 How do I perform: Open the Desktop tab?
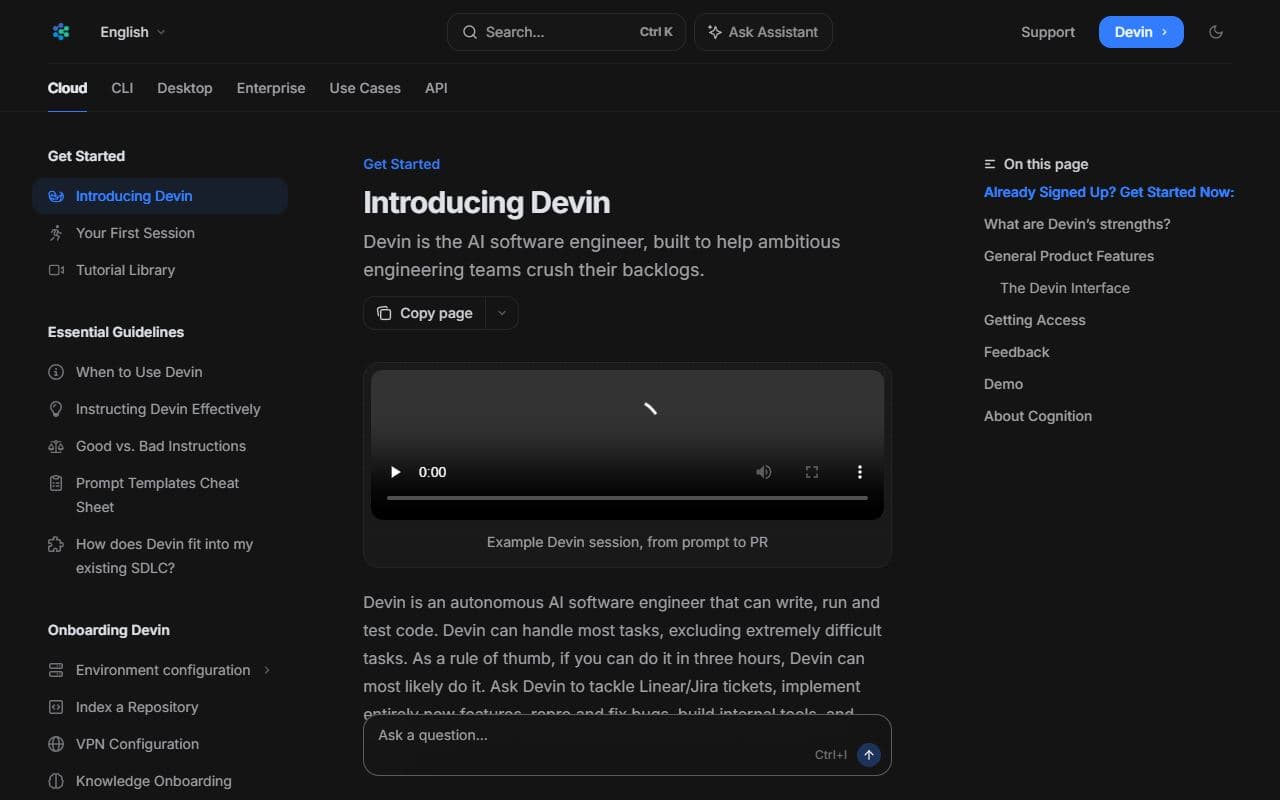pyautogui.click(x=185, y=88)
